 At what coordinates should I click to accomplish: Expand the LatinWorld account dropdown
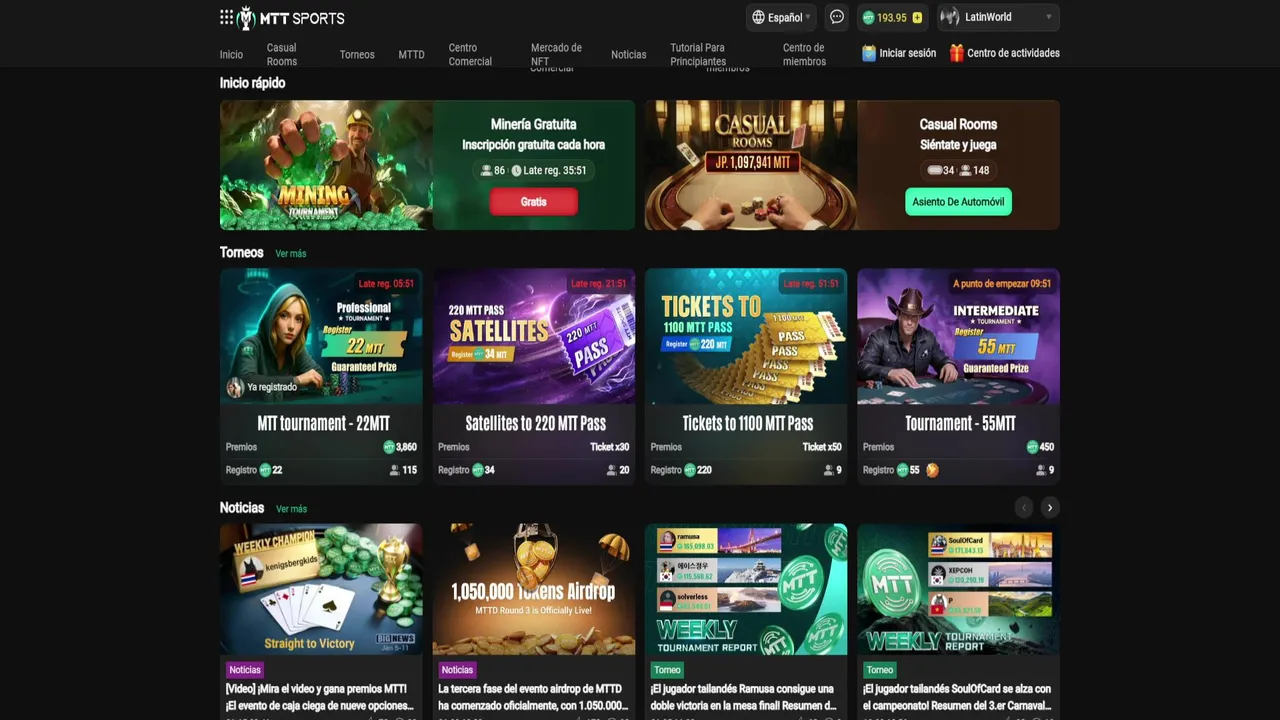(x=1048, y=17)
